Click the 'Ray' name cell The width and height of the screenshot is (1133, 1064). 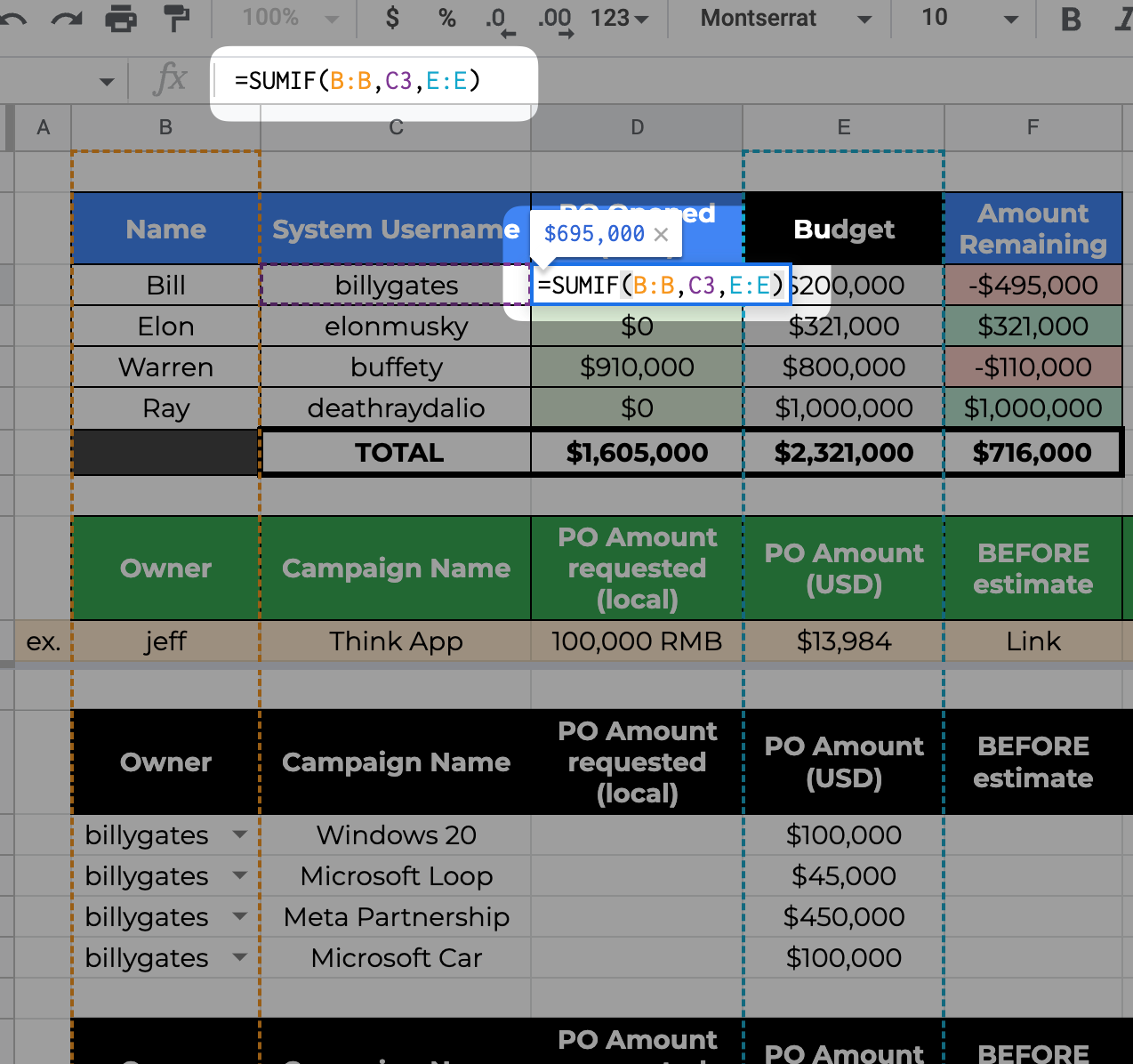pyautogui.click(x=165, y=407)
